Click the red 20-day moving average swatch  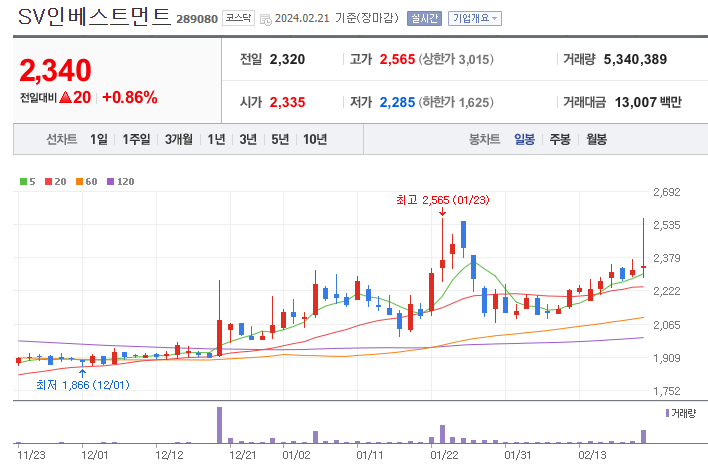coord(48,181)
